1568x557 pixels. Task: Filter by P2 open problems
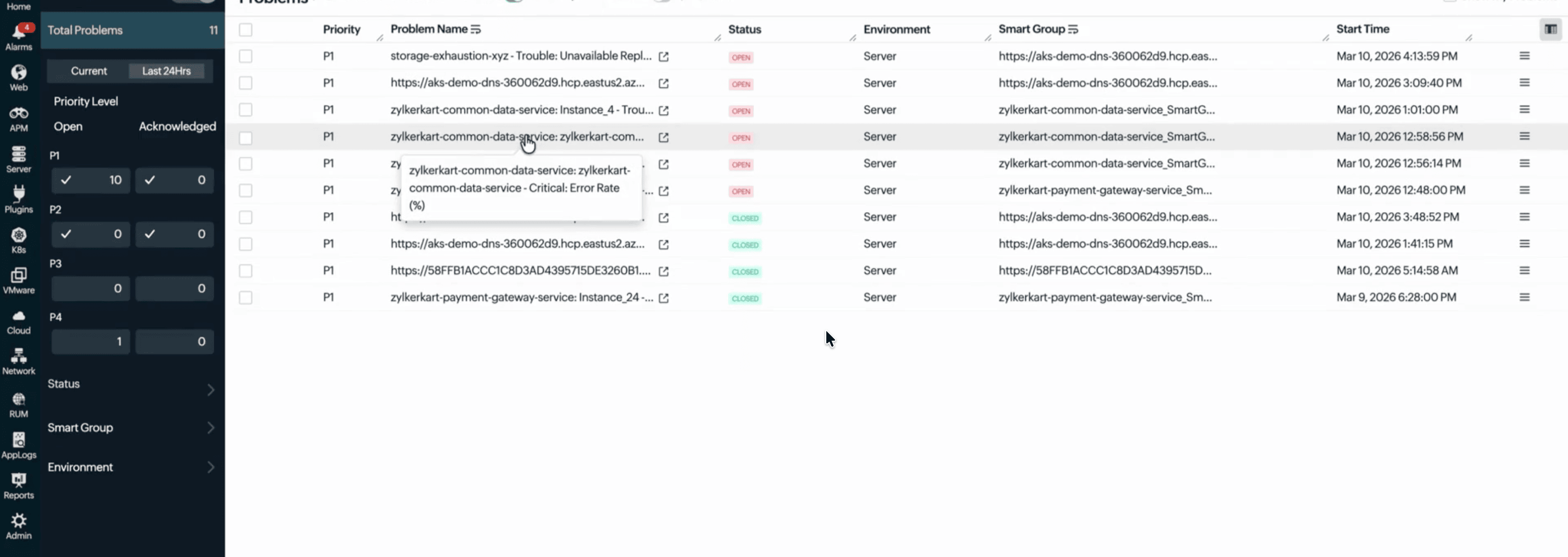pos(91,235)
